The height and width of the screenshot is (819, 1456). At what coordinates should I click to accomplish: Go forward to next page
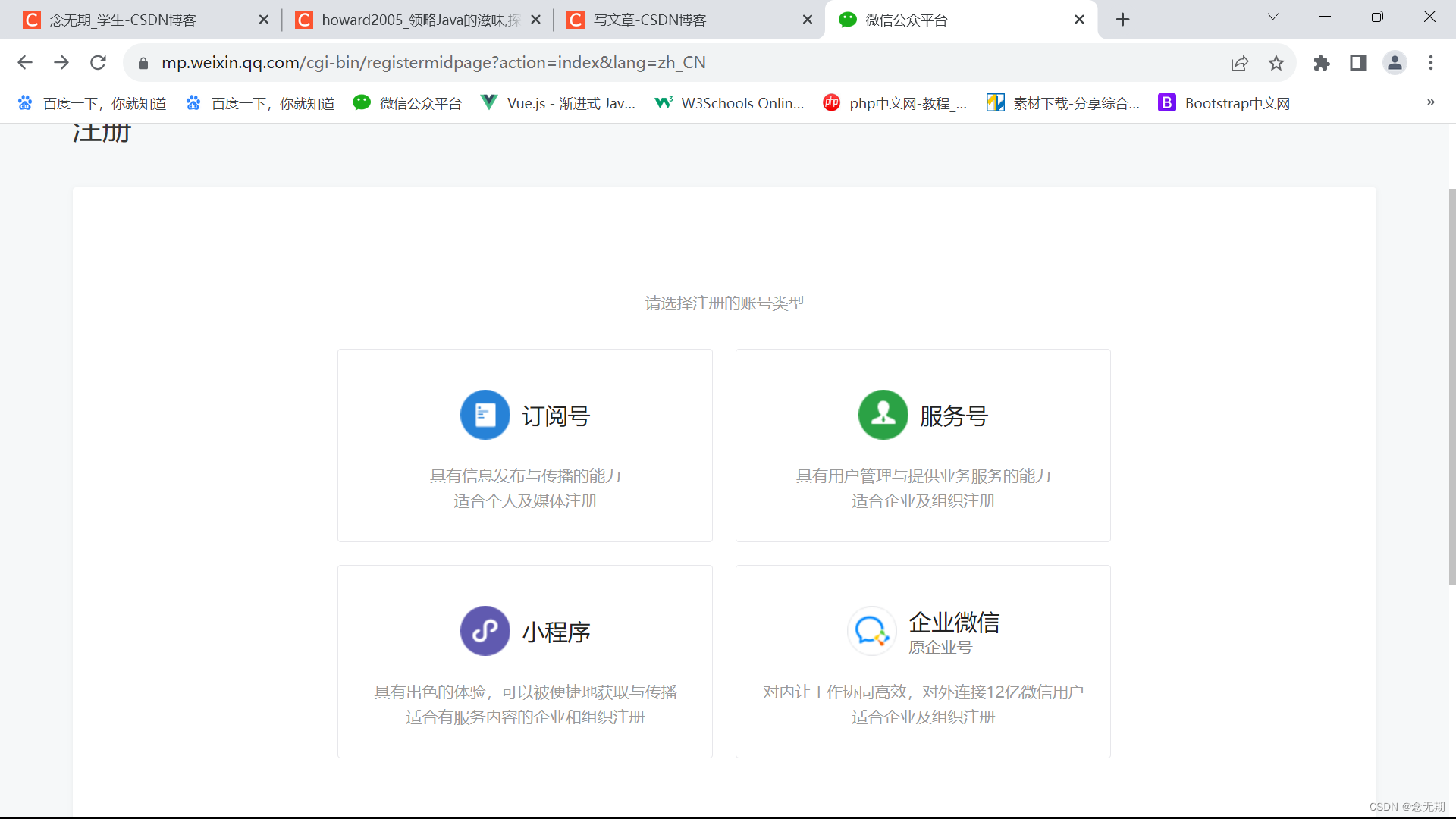pos(61,63)
